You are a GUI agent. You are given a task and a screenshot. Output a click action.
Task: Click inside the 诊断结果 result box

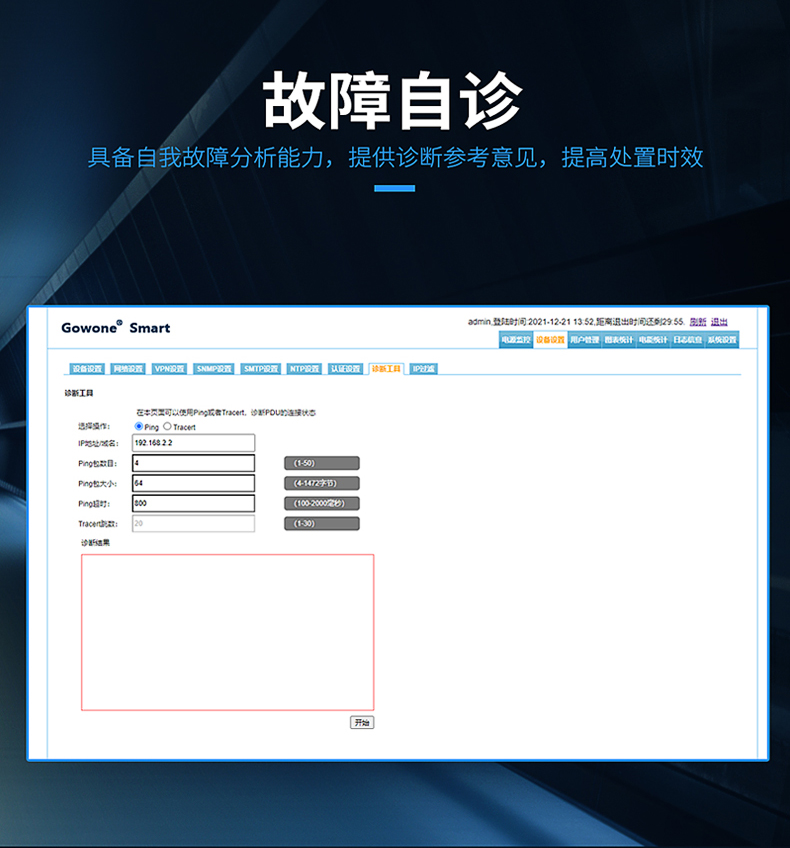(x=227, y=632)
